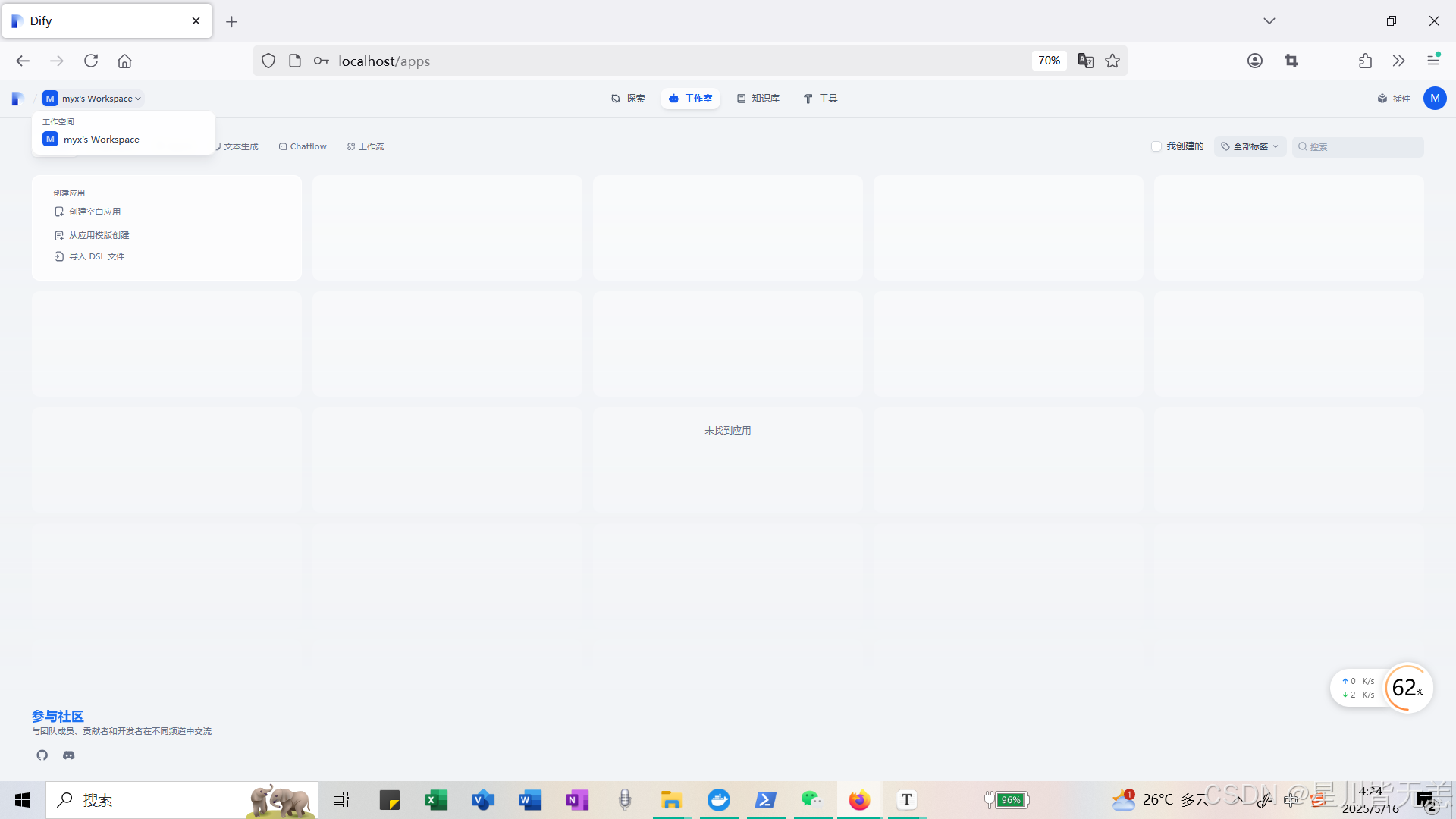Open the user avatar M menu
The height and width of the screenshot is (819, 1456).
tap(1435, 99)
